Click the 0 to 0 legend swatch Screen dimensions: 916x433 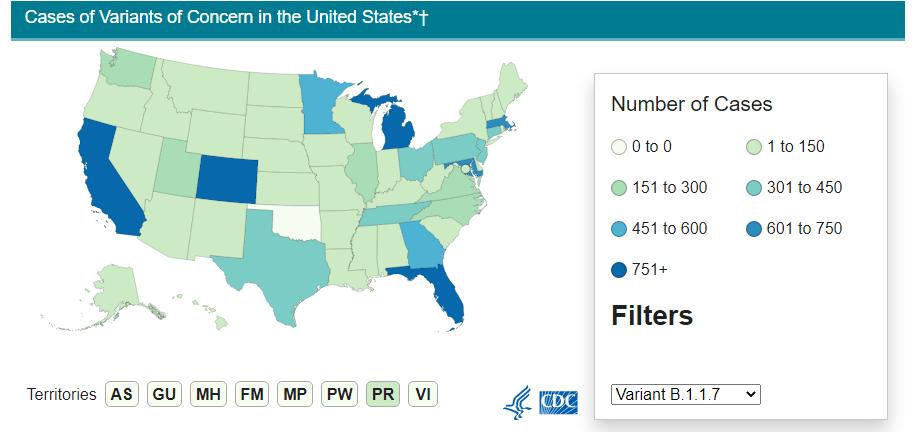620,147
